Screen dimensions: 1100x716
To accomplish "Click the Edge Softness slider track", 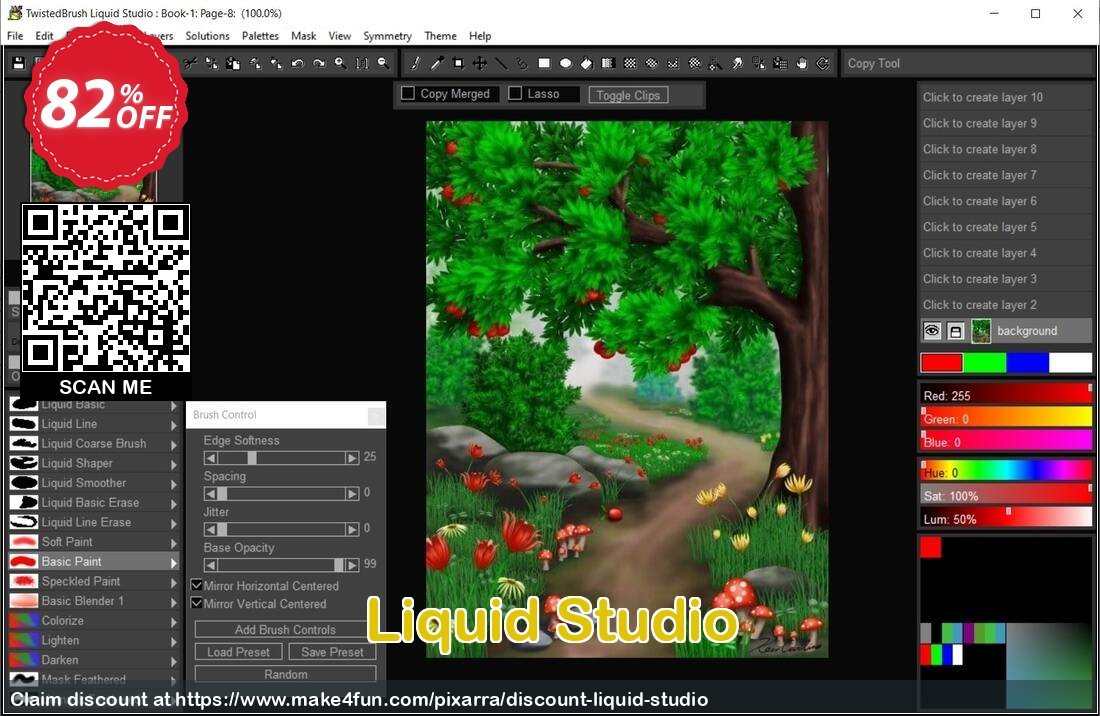I will [281, 457].
